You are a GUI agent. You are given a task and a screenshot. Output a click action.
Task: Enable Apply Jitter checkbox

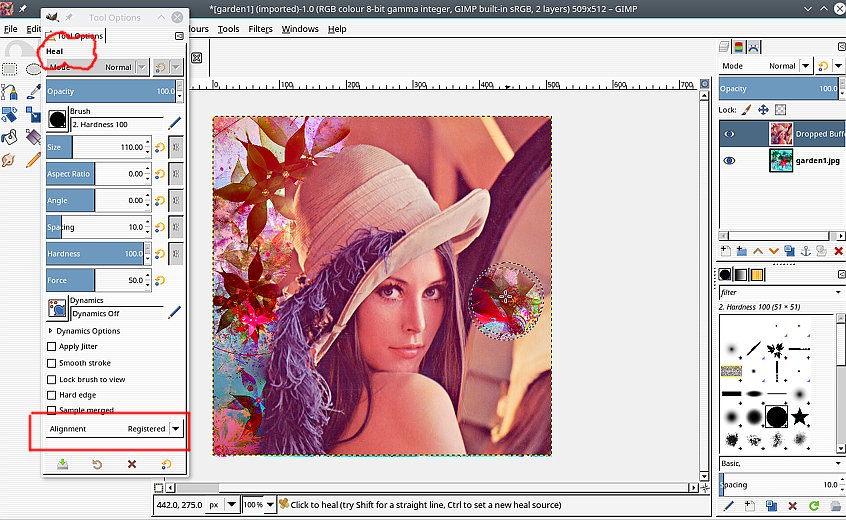pos(52,347)
